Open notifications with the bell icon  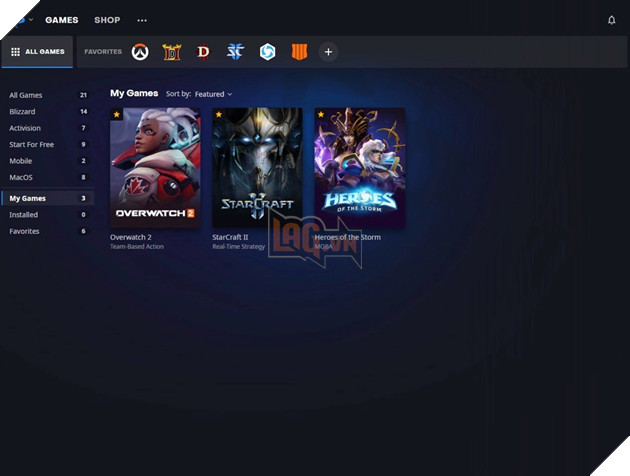pyautogui.click(x=612, y=20)
